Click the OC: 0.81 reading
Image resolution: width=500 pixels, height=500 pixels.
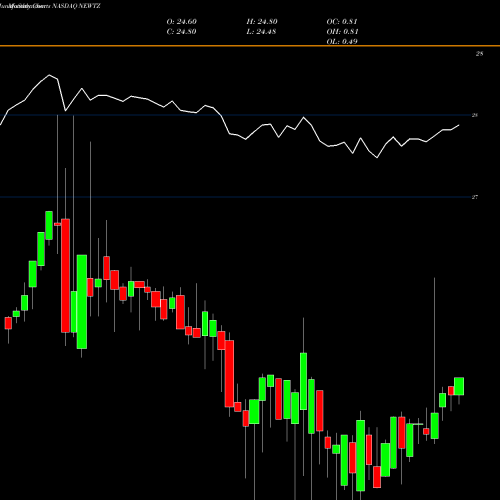(342, 22)
